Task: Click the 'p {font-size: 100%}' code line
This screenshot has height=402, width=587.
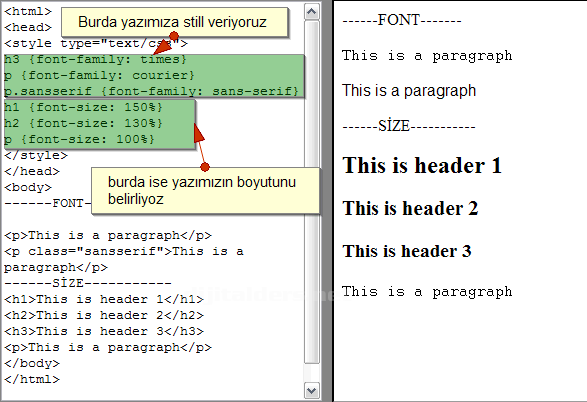Action: click(x=79, y=140)
